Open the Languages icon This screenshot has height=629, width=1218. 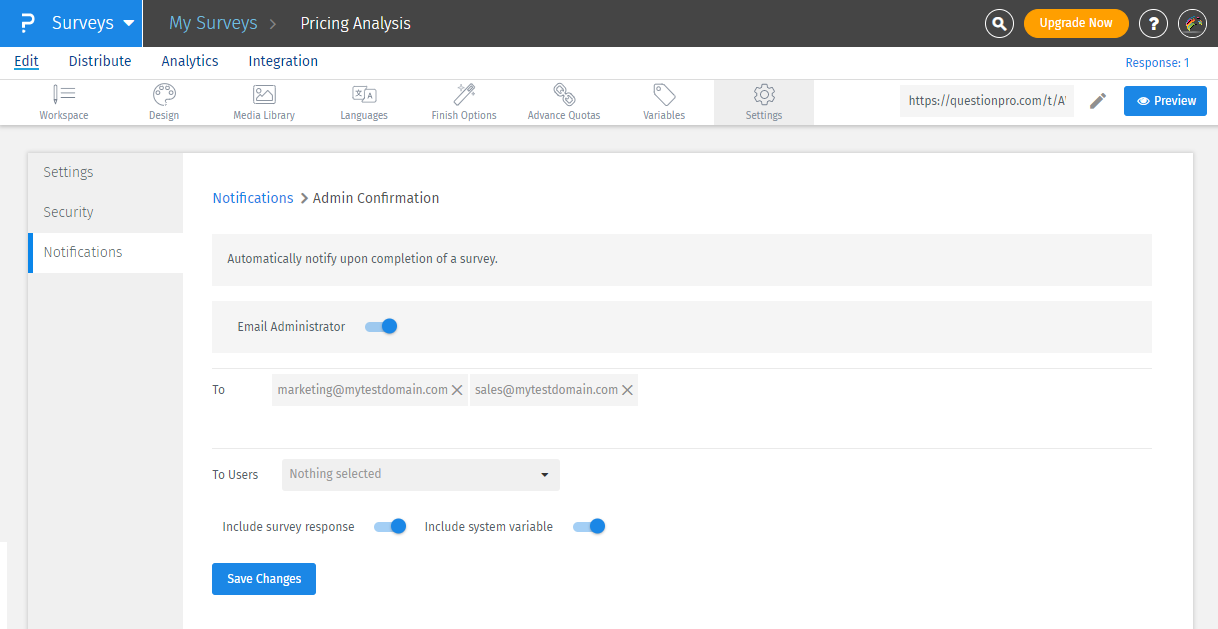pyautogui.click(x=364, y=102)
